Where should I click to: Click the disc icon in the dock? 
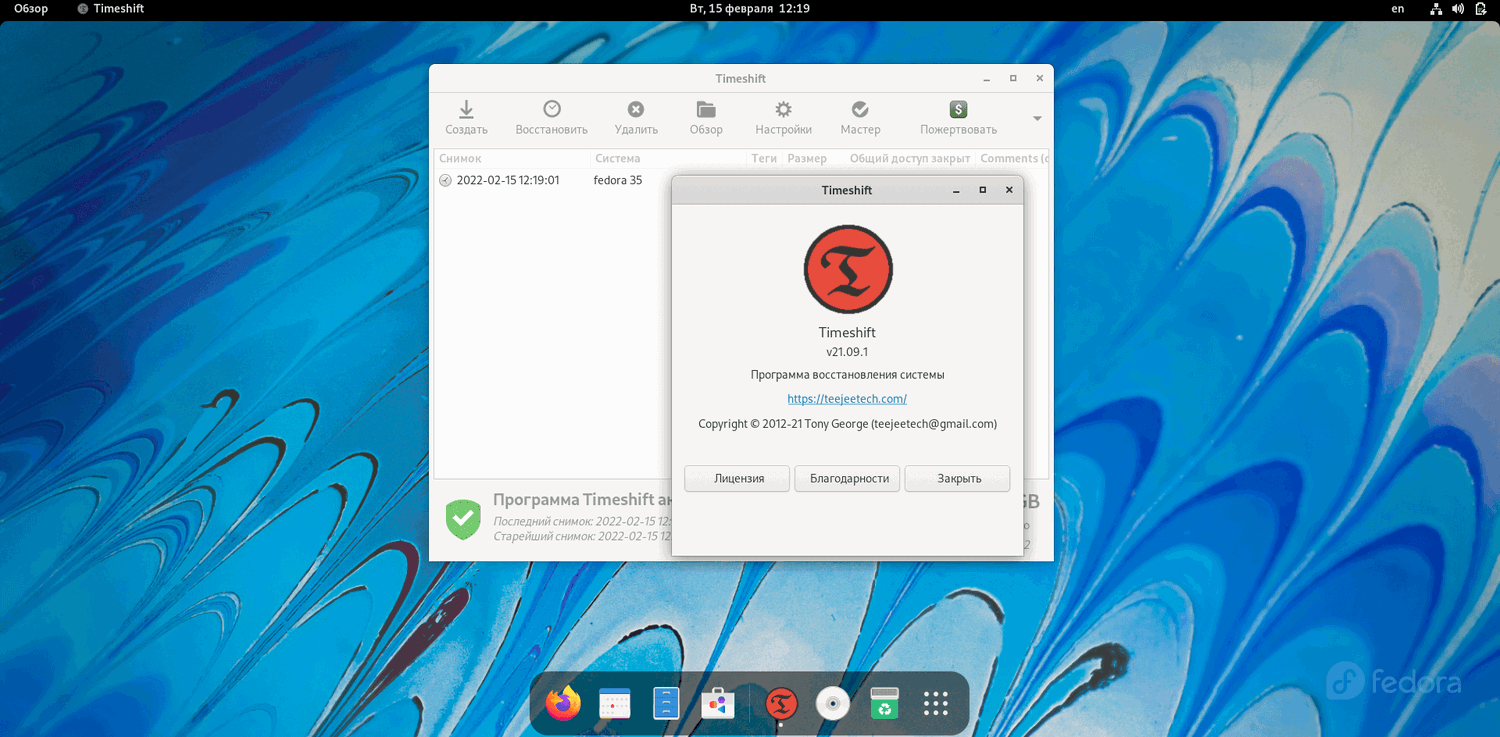pyautogui.click(x=833, y=704)
